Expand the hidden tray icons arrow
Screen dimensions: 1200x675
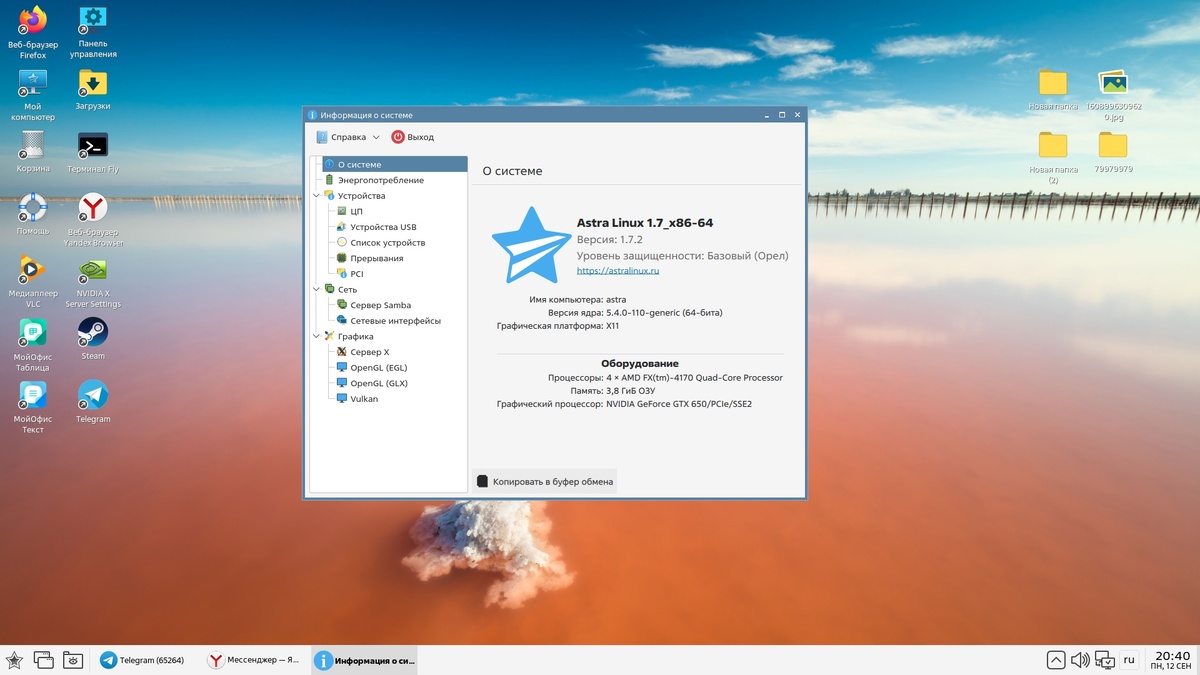click(x=1056, y=660)
